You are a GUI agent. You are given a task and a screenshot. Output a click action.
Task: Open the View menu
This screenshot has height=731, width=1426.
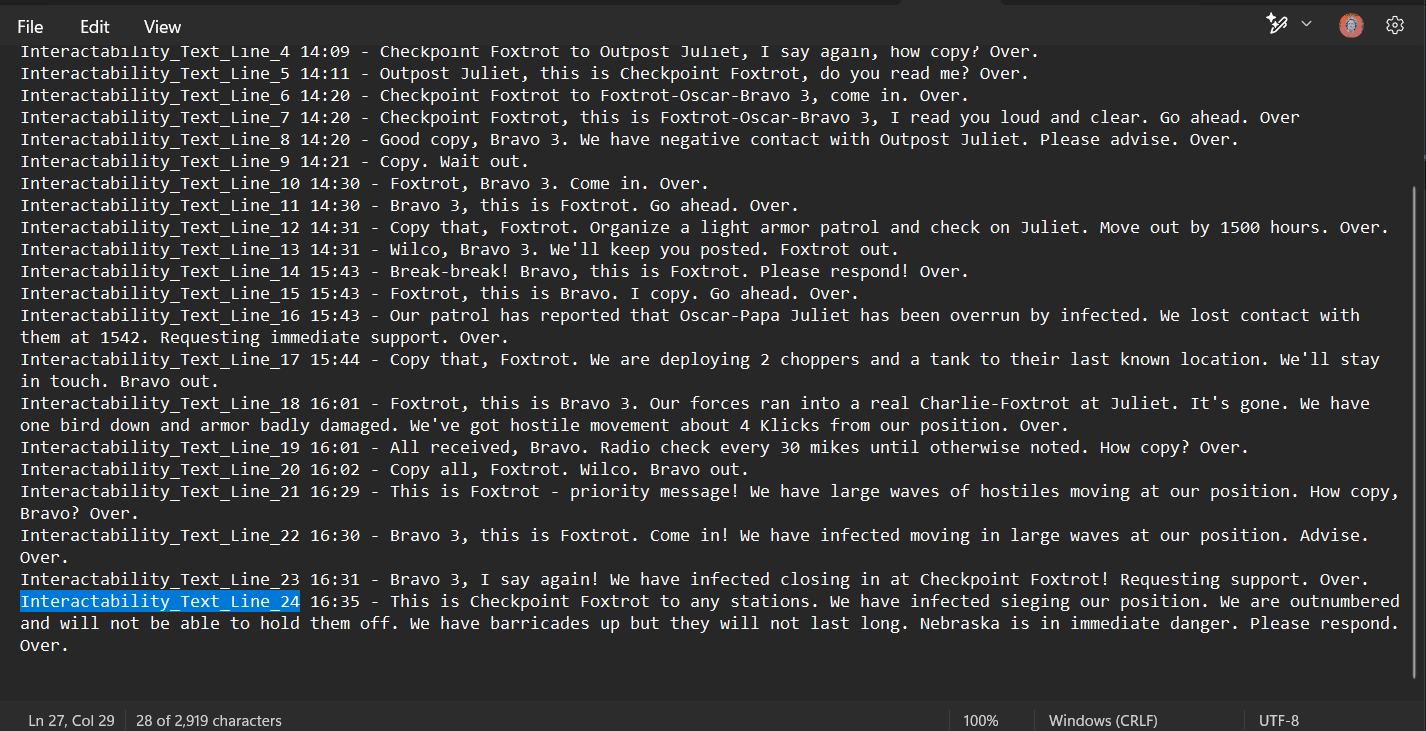(162, 27)
